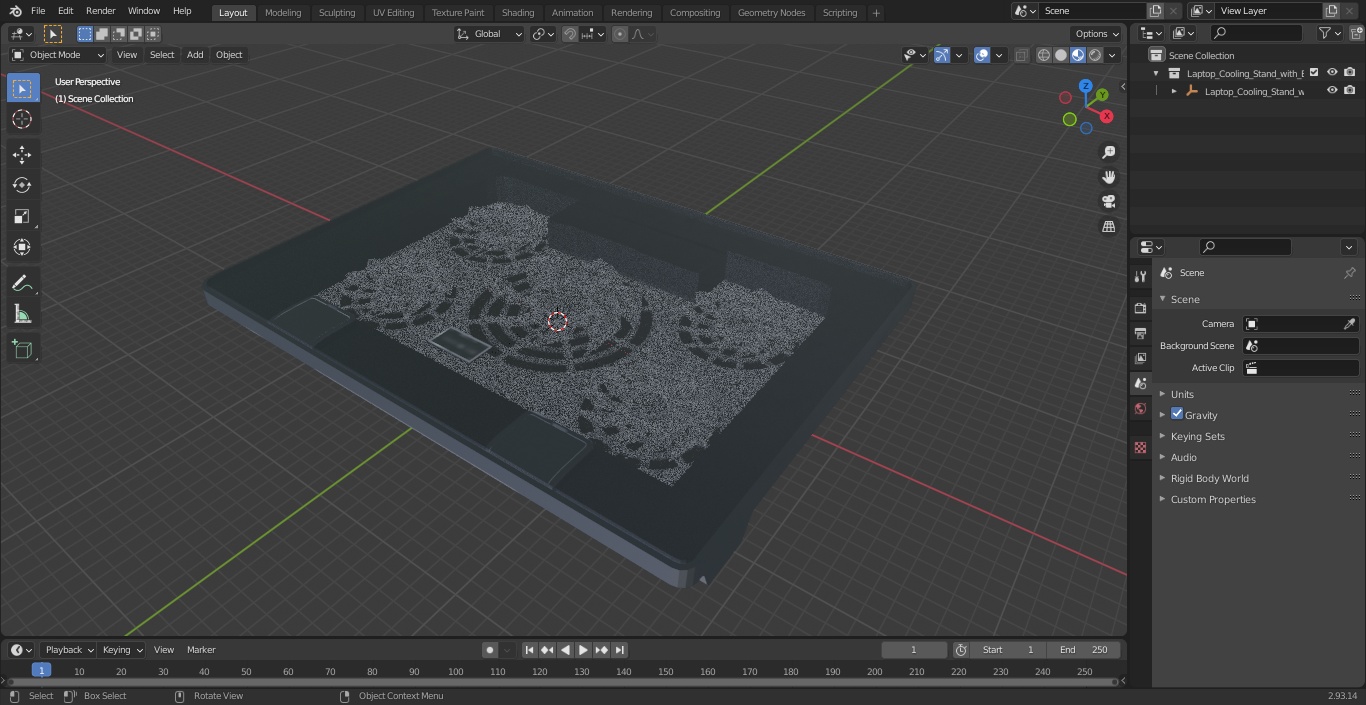1366x705 pixels.
Task: Pick the Transform tool
Action: (22, 247)
